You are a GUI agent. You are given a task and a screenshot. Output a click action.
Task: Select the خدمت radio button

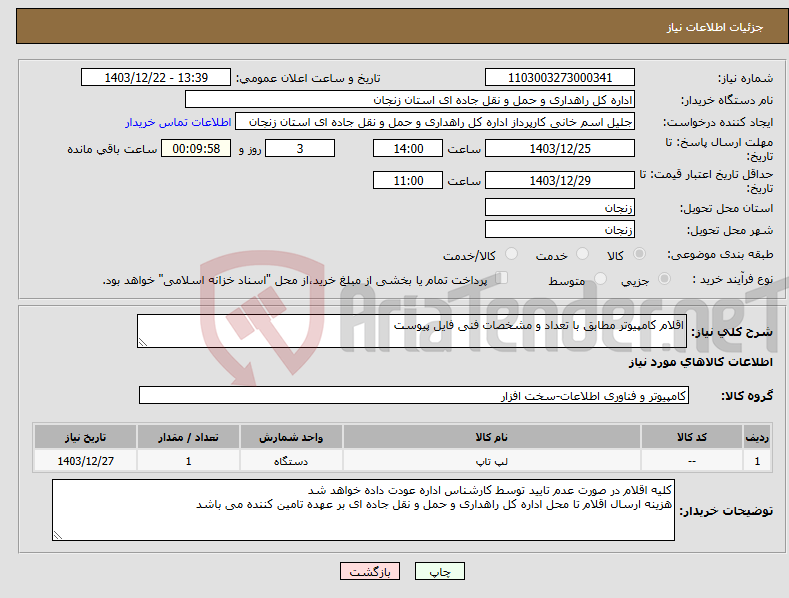[582, 254]
